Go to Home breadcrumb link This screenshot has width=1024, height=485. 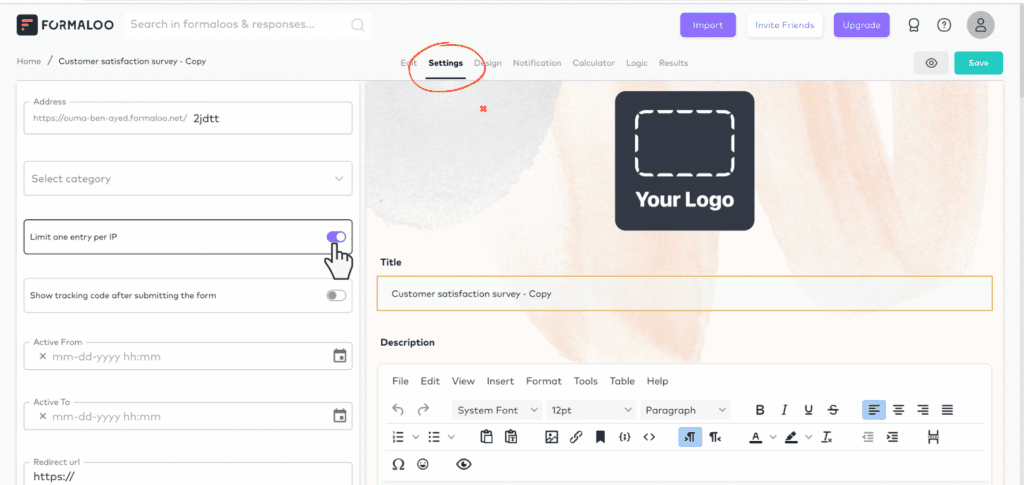29,61
